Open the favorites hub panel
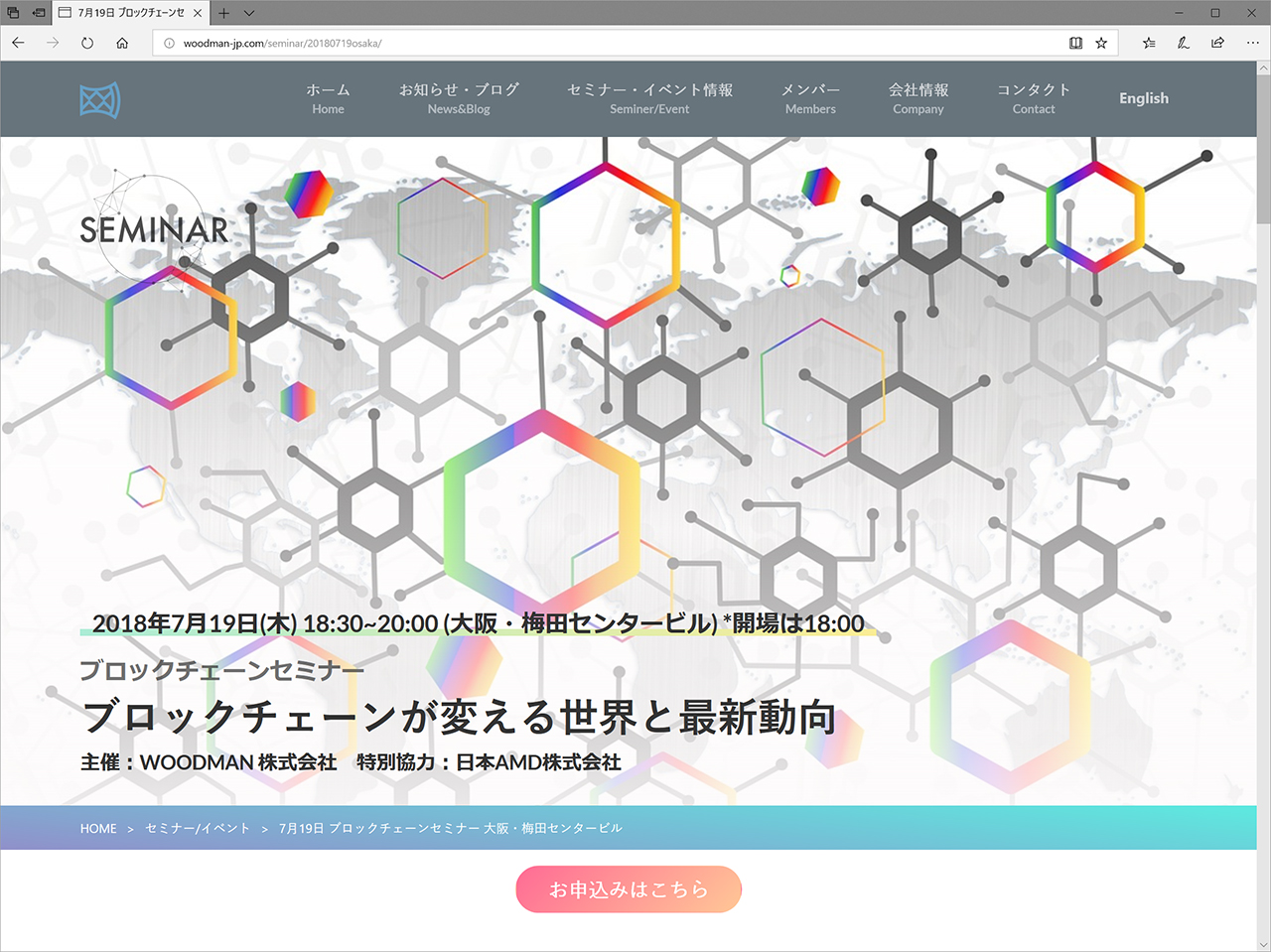Image resolution: width=1271 pixels, height=952 pixels. click(1148, 43)
